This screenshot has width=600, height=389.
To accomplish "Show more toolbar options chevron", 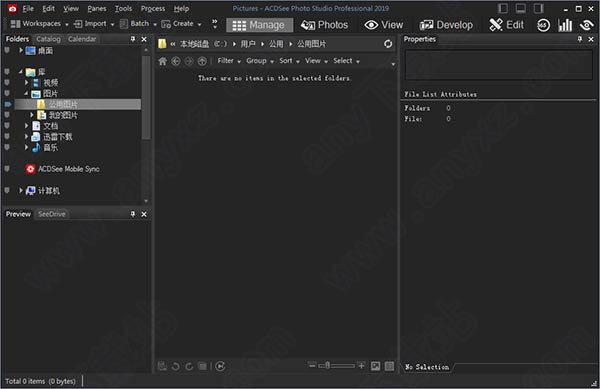I will click(x=215, y=24).
